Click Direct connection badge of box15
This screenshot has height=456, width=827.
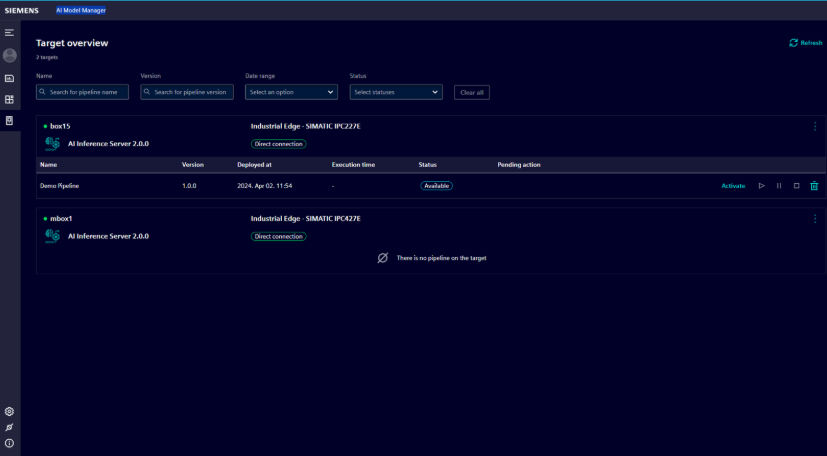point(278,144)
